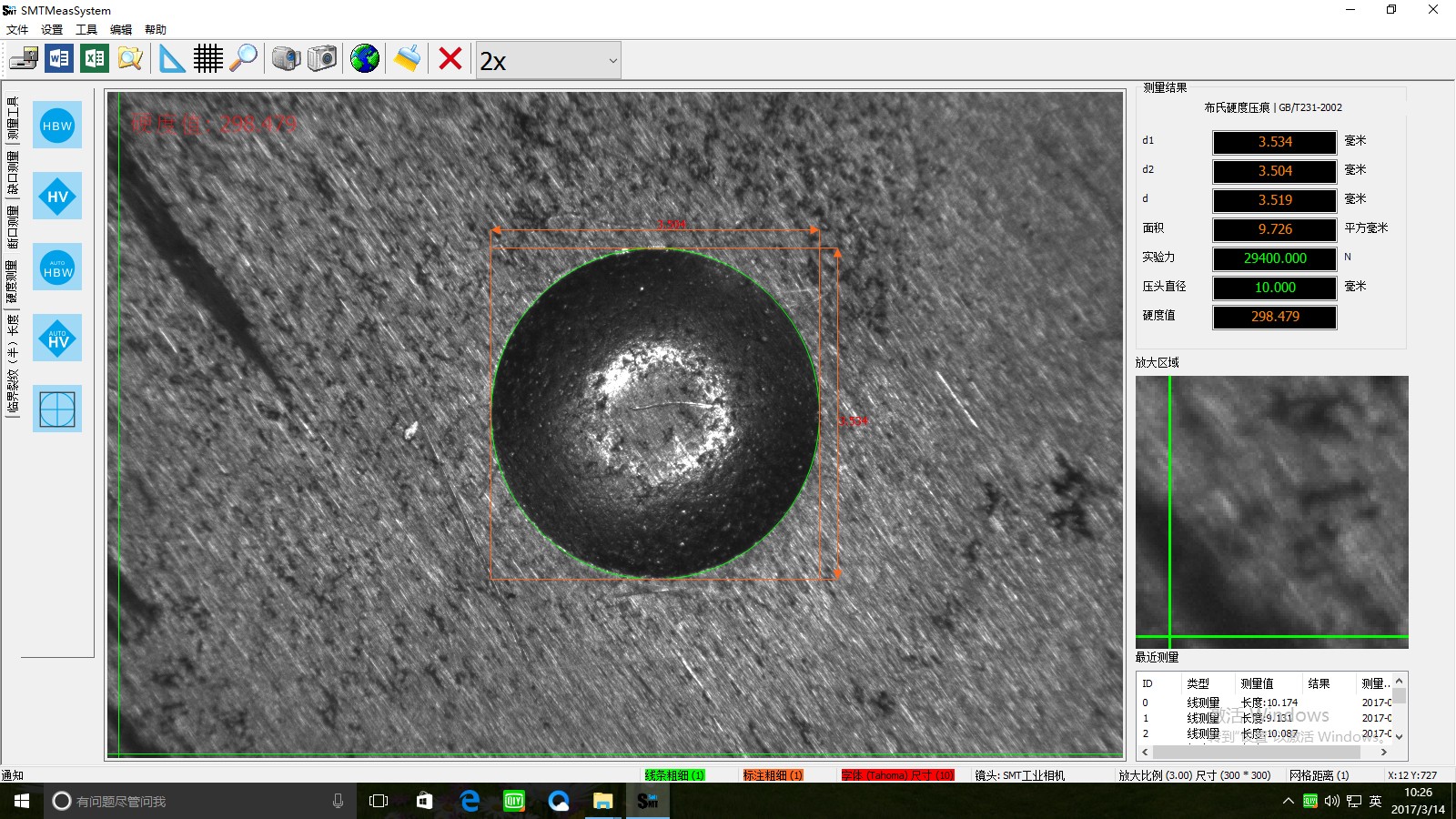Switch to the 缺口测量 vertical tab
The height and width of the screenshot is (819, 1456).
[x=12, y=173]
